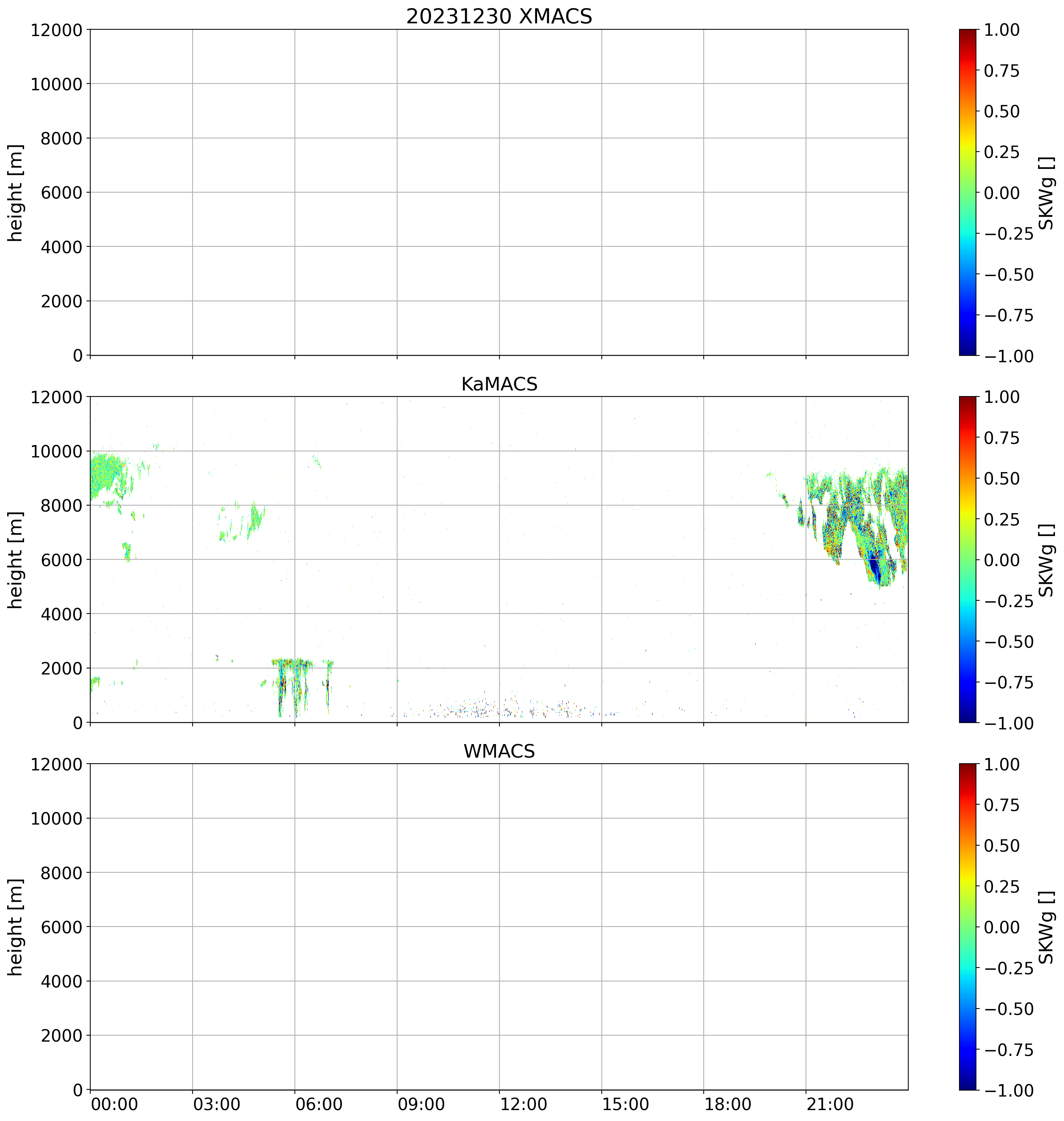Image resolution: width=1064 pixels, height=1121 pixels.
Task: Click the top XMACS colorbar gradient
Action: coord(968,192)
